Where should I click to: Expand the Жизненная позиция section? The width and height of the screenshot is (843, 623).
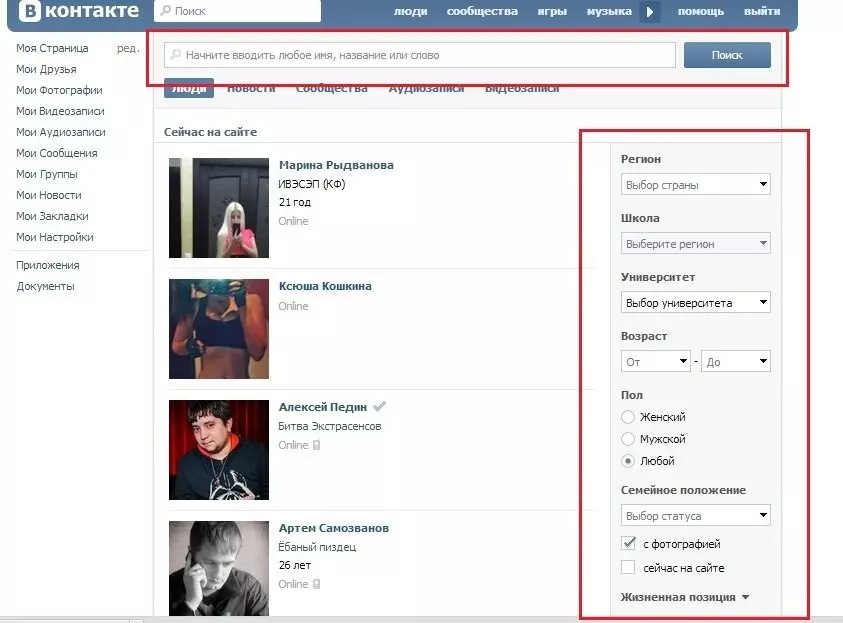coord(684,597)
